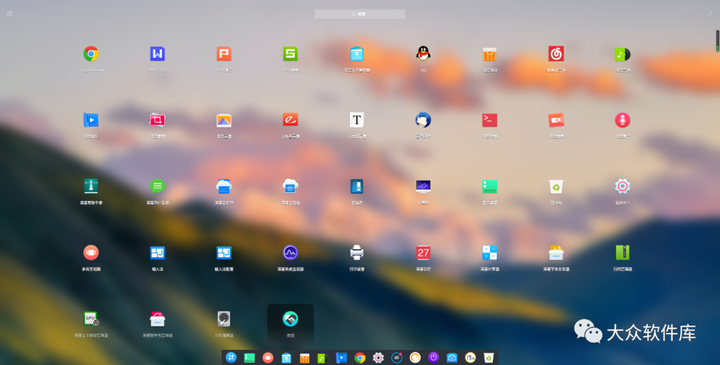Click the launcher search field
Viewport: 720px width, 365px height.
[x=360, y=14]
